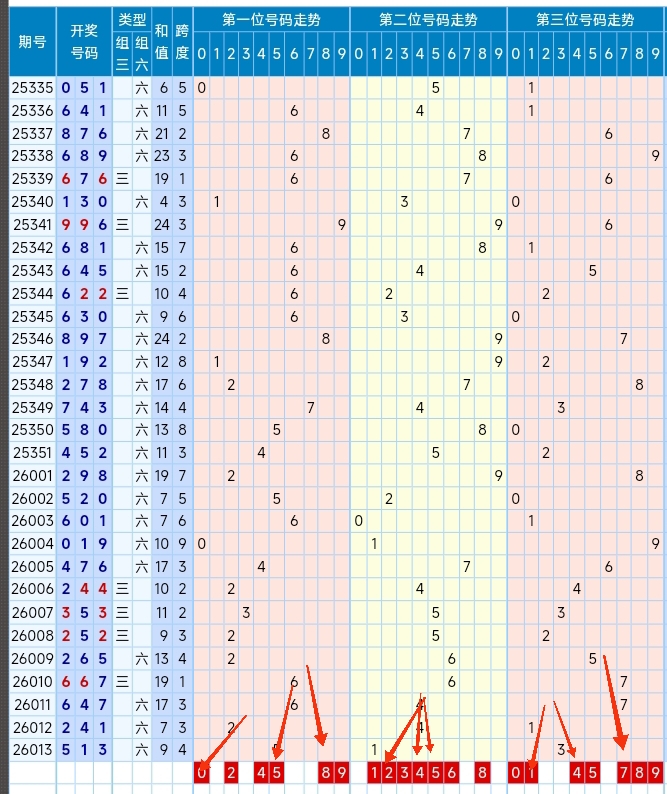667x794 pixels.
Task: Click the 期号 column header
Action: tap(32, 42)
